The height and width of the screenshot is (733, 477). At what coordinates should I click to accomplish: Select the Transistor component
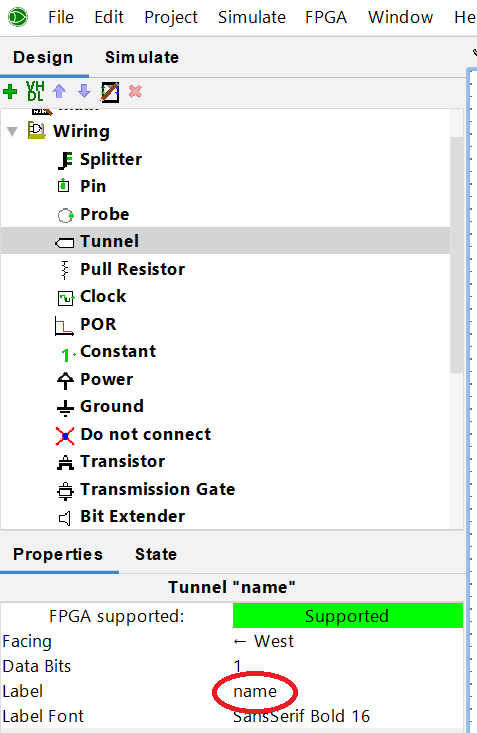pos(122,461)
